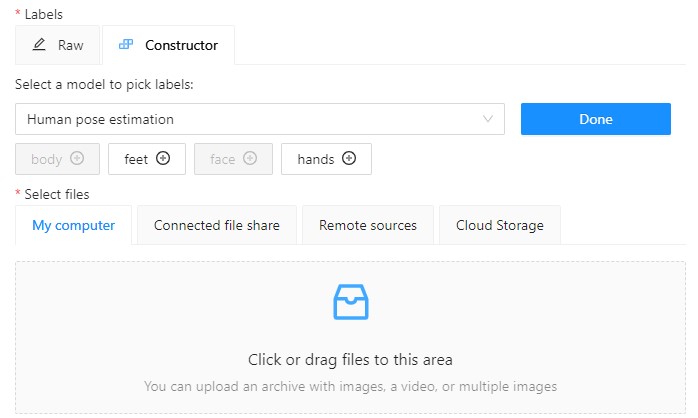The width and height of the screenshot is (698, 418).
Task: Open the Remote sources tab
Action: pyautogui.click(x=368, y=225)
